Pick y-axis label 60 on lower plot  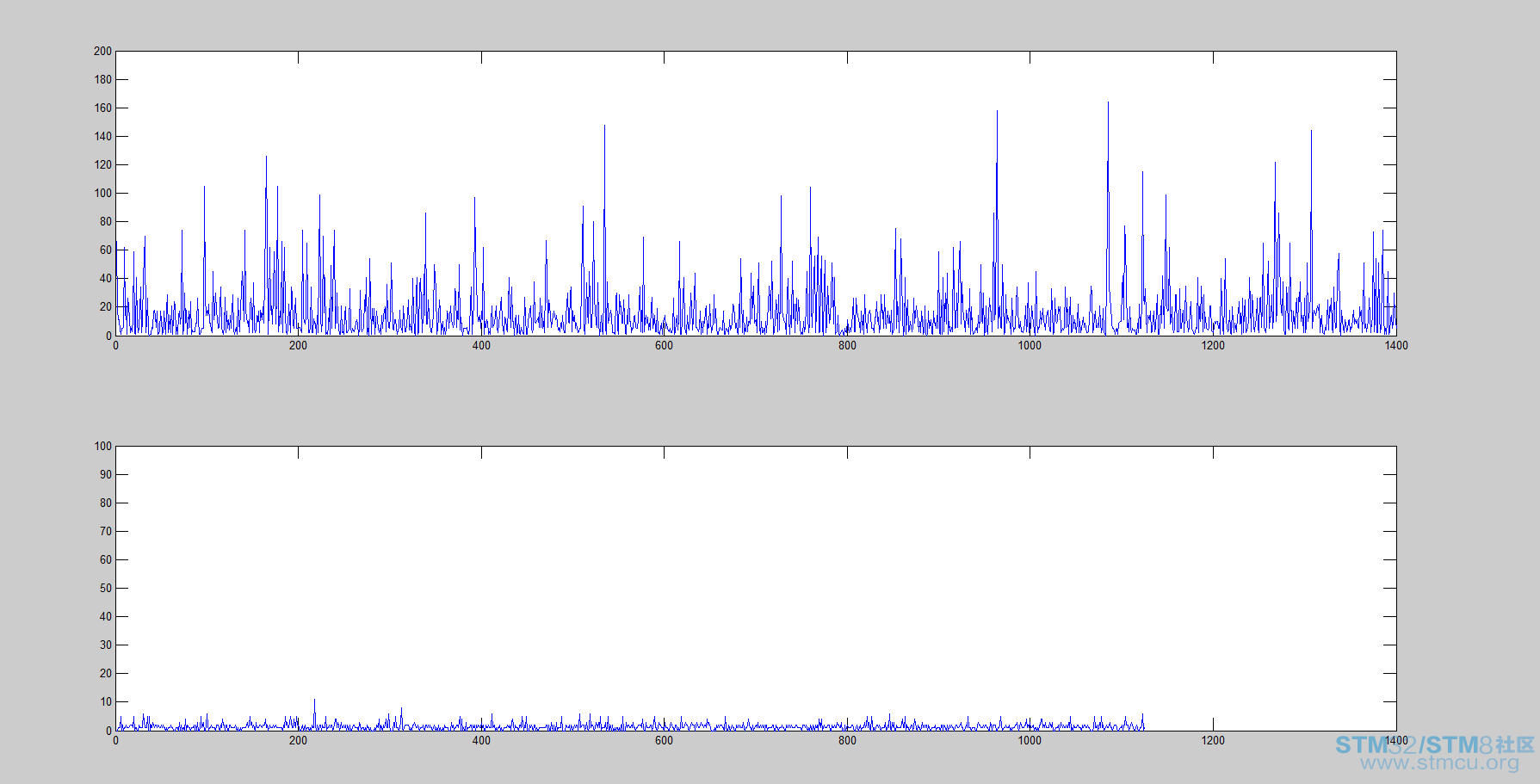[x=106, y=559]
